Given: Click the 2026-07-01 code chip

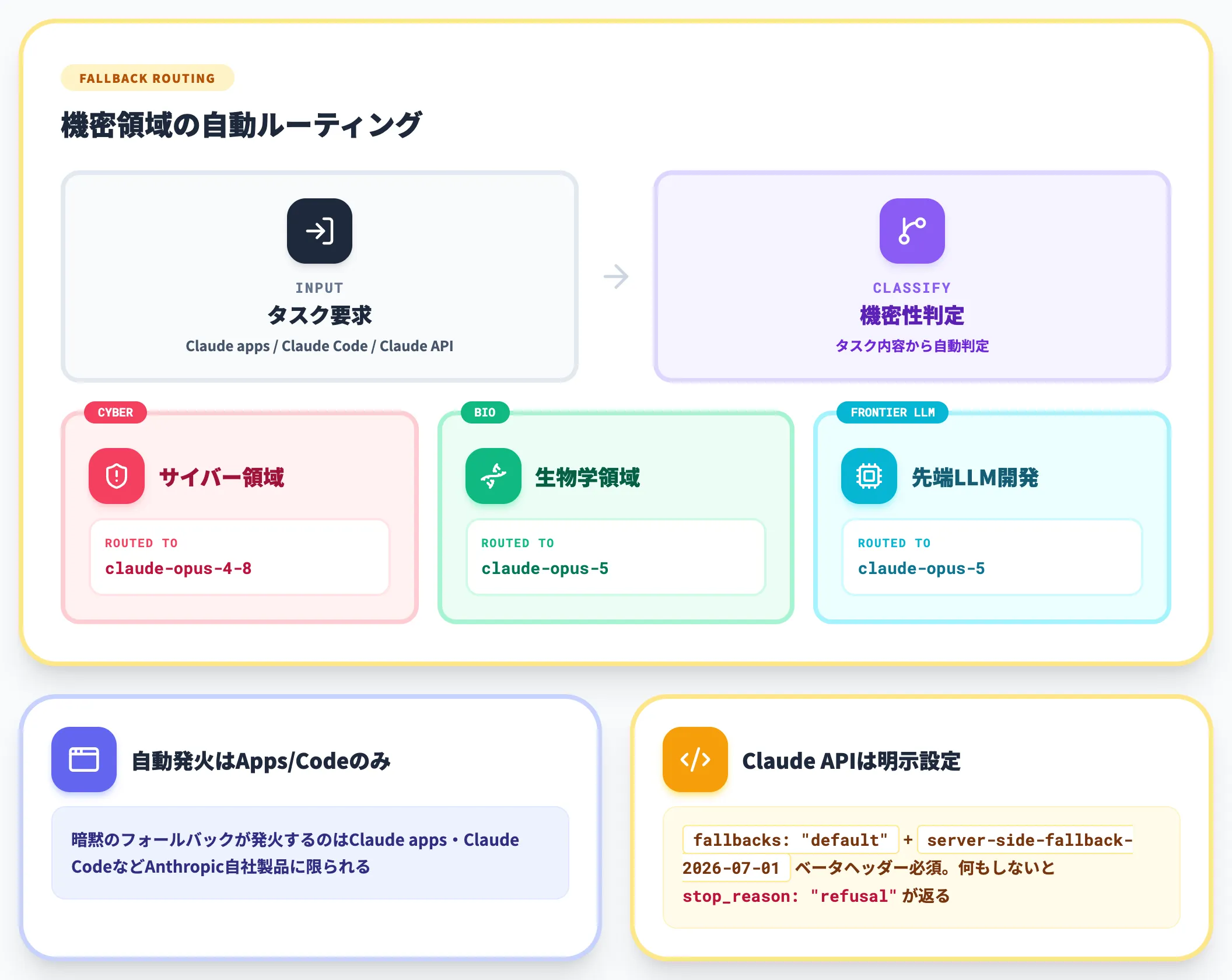Looking at the screenshot, I should pyautogui.click(x=736, y=868).
